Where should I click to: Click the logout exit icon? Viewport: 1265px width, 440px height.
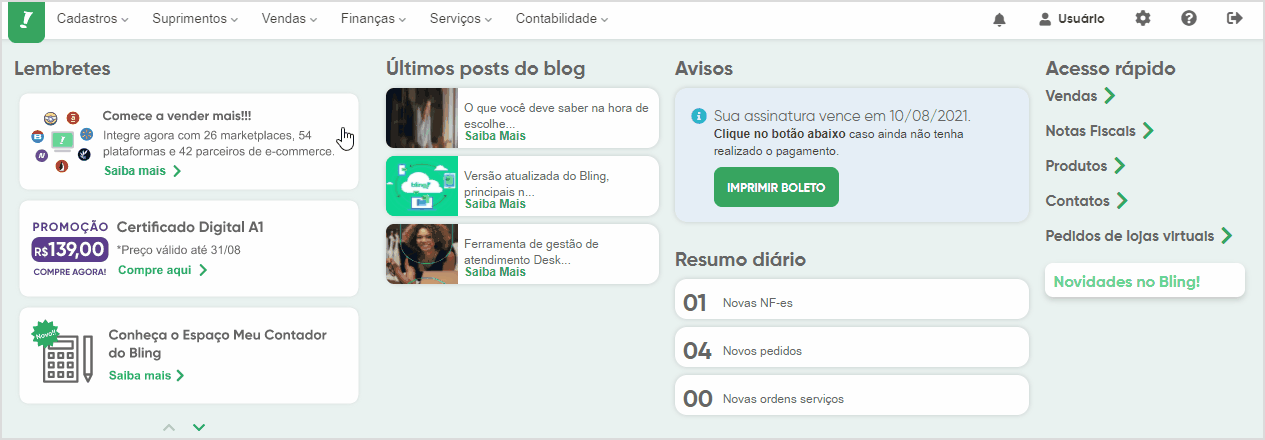pyautogui.click(x=1235, y=19)
